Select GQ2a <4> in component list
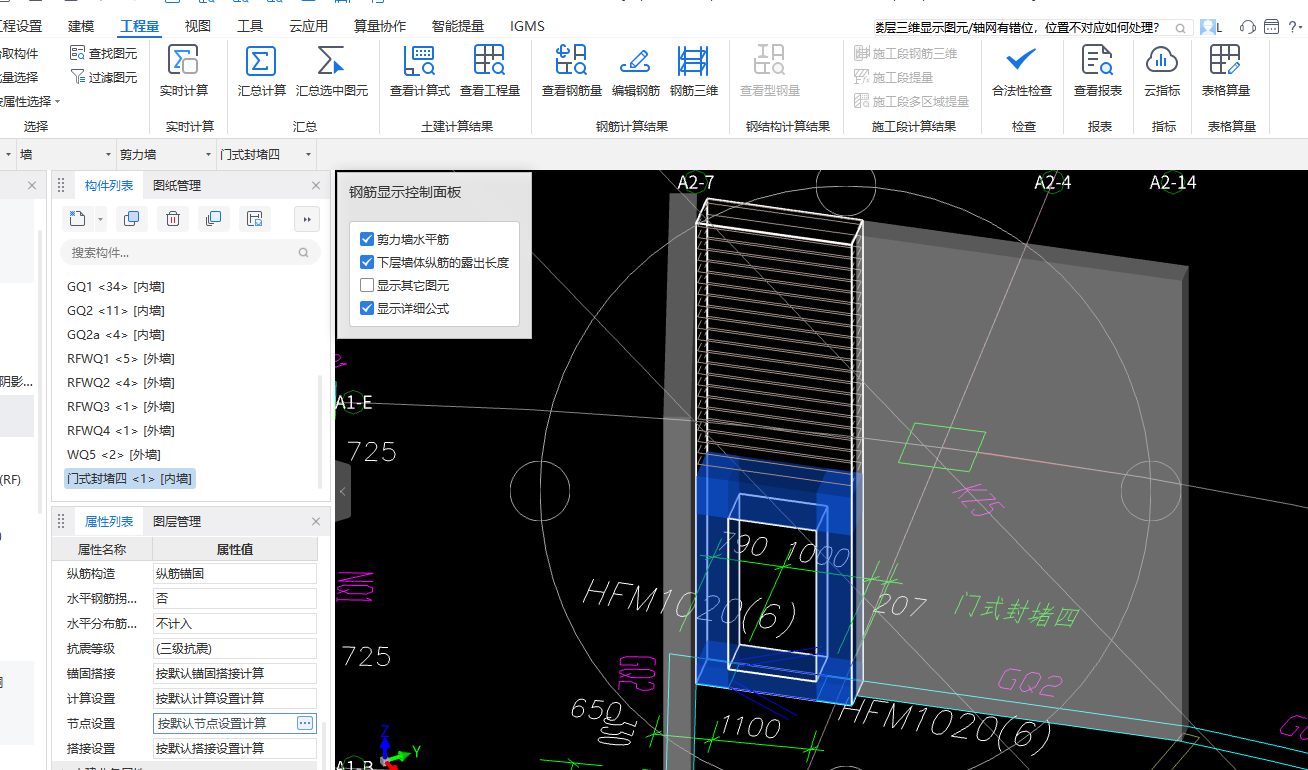This screenshot has height=770, width=1308. (116, 334)
